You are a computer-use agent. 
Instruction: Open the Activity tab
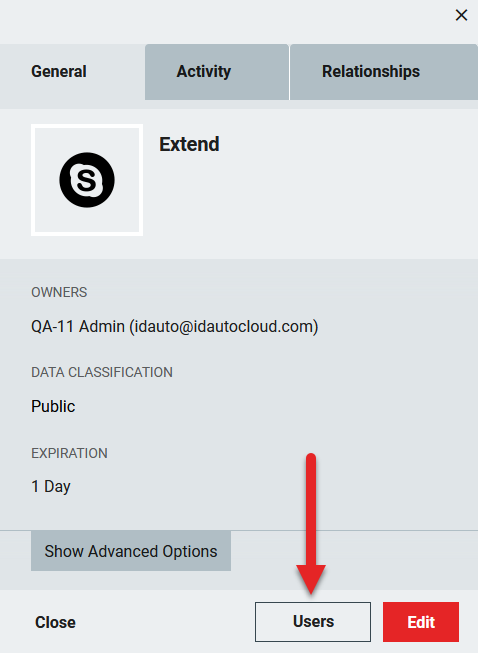click(217, 72)
